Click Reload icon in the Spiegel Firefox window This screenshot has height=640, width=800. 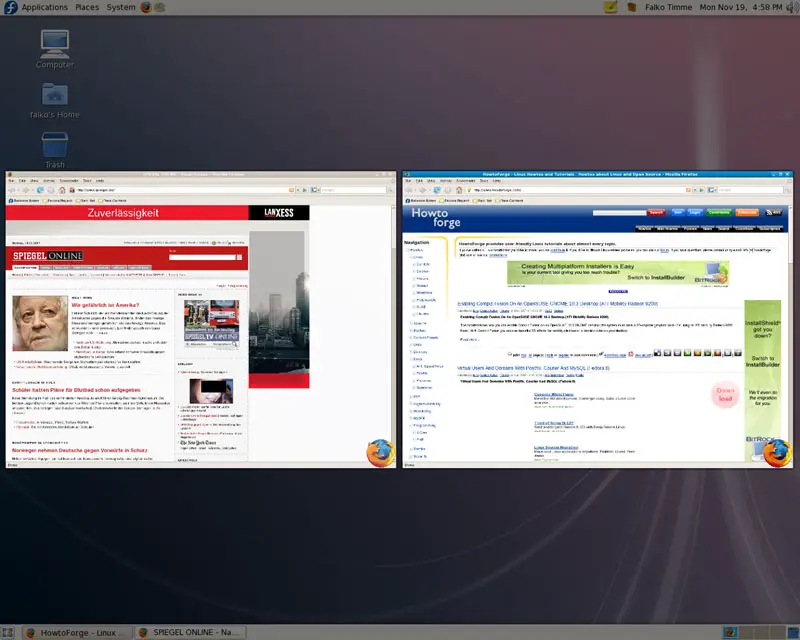(x=40, y=190)
